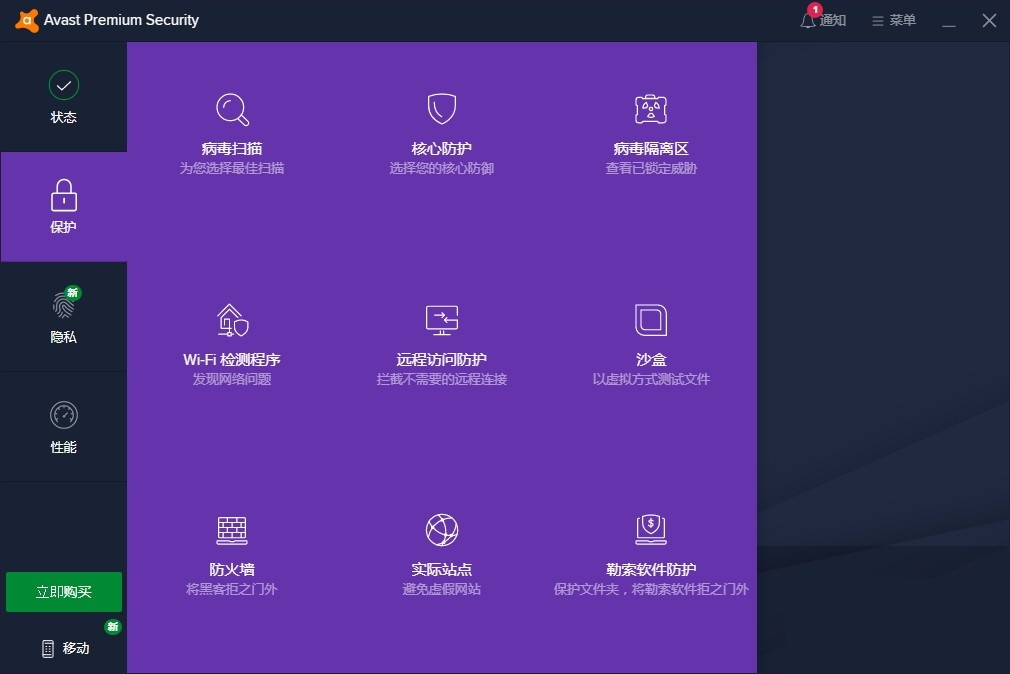Open 勒索软件防护 (Ransomware Shield)
The image size is (1010, 674).
651,550
